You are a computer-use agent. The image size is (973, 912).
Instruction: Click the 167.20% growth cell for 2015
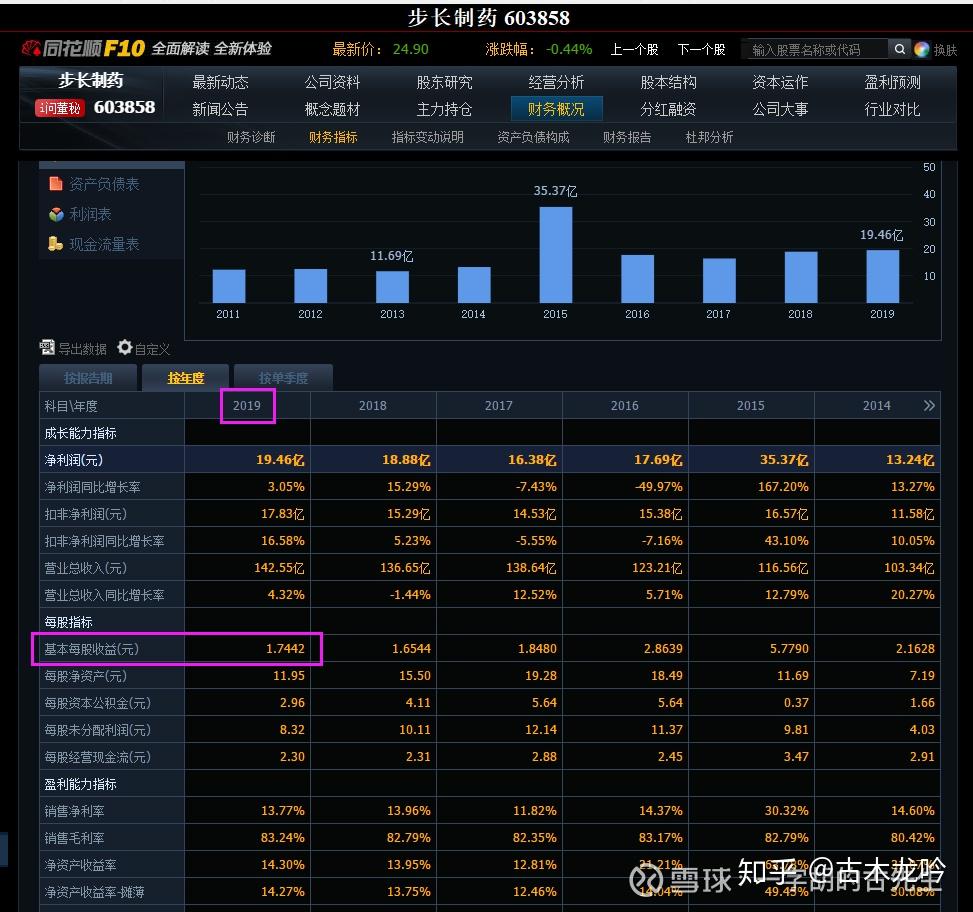[783, 487]
